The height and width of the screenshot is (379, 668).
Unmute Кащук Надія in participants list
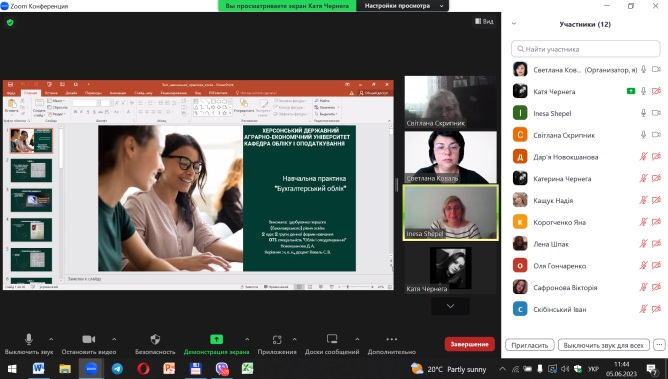tap(644, 200)
